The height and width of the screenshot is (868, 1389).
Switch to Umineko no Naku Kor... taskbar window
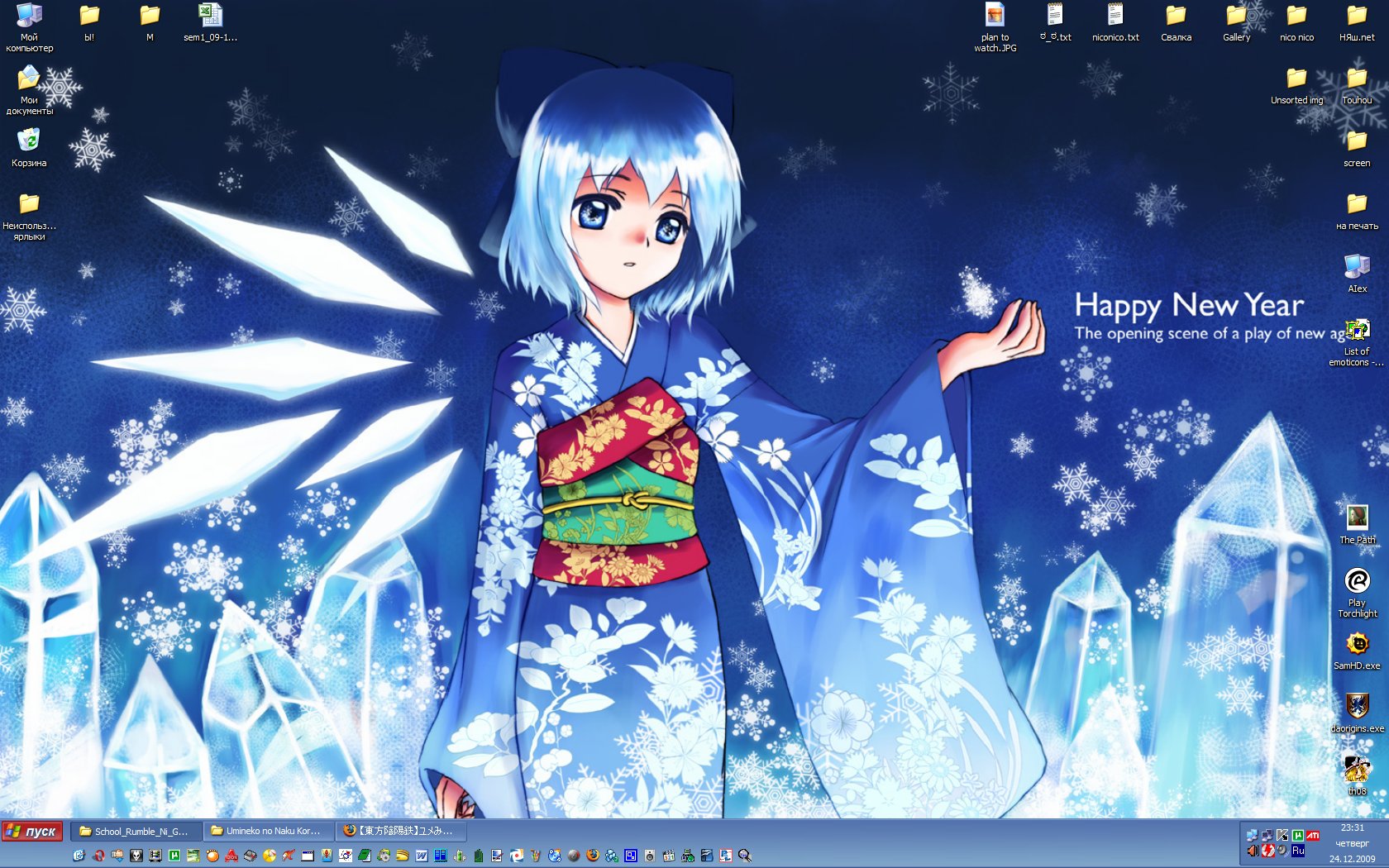click(x=268, y=831)
